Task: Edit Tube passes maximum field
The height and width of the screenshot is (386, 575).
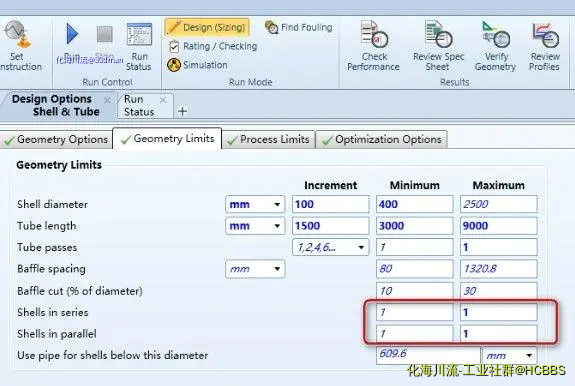Action: click(x=499, y=247)
